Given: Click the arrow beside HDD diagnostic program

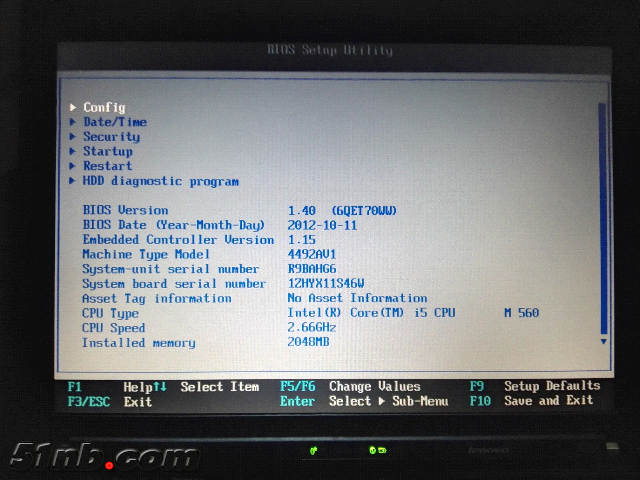Looking at the screenshot, I should point(72,180).
